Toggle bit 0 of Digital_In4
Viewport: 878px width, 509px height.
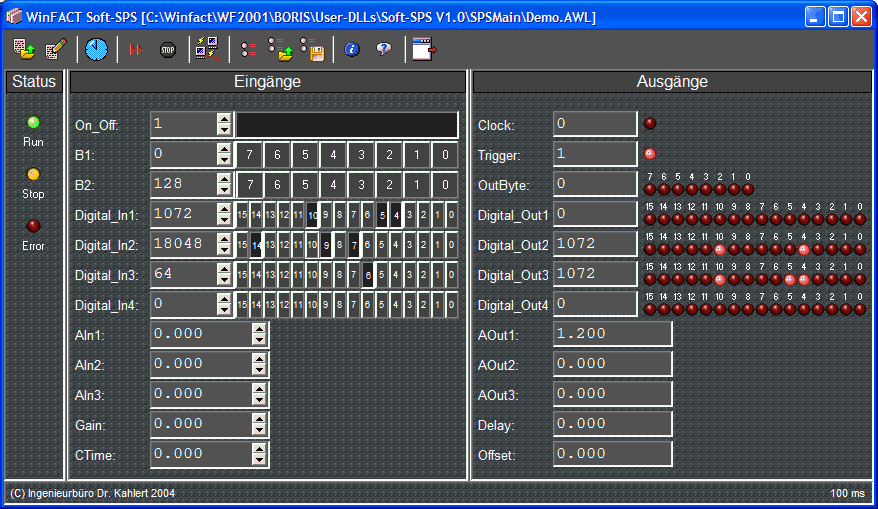point(452,305)
